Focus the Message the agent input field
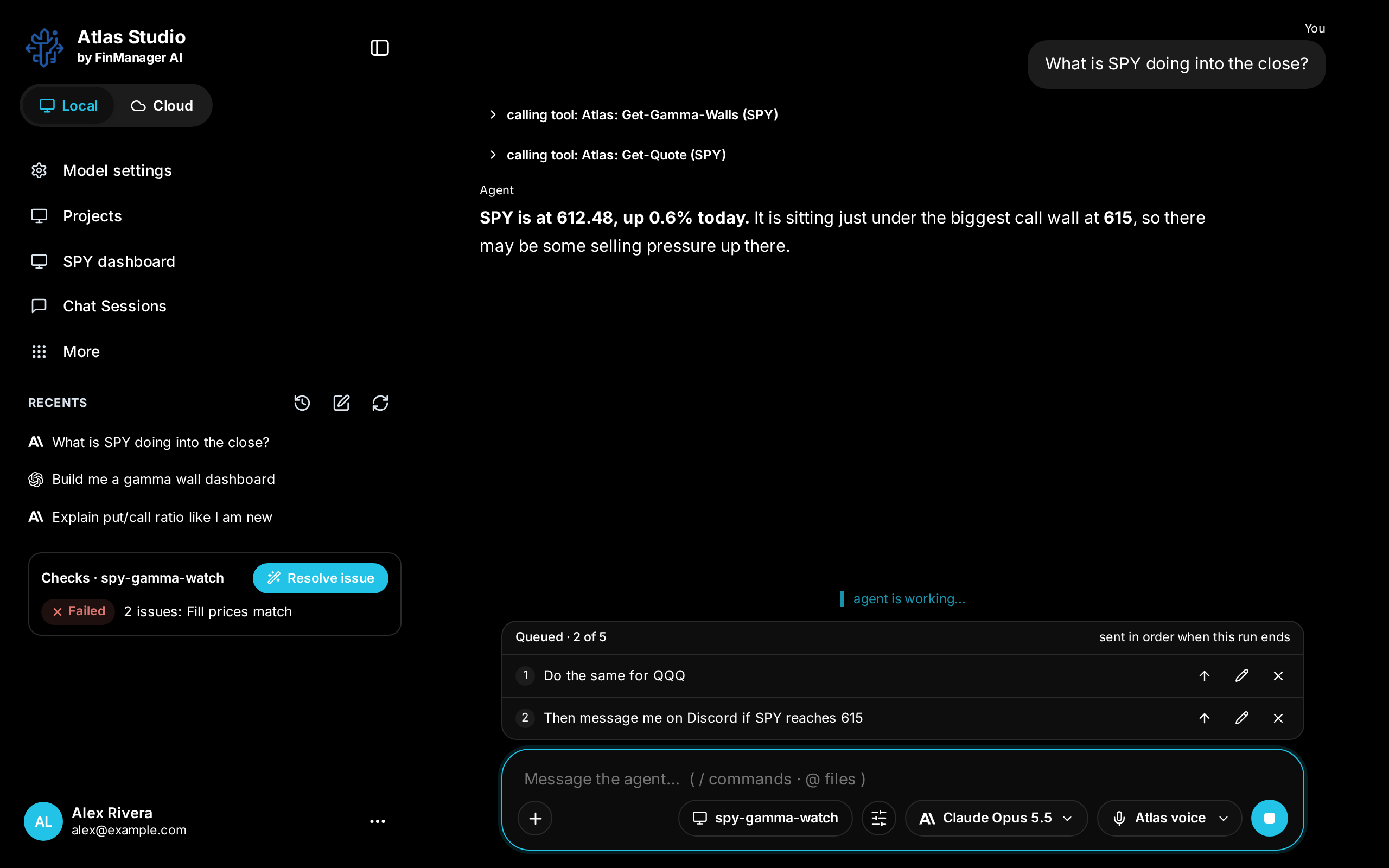Viewport: 1389px width, 868px height. pyautogui.click(x=902, y=779)
